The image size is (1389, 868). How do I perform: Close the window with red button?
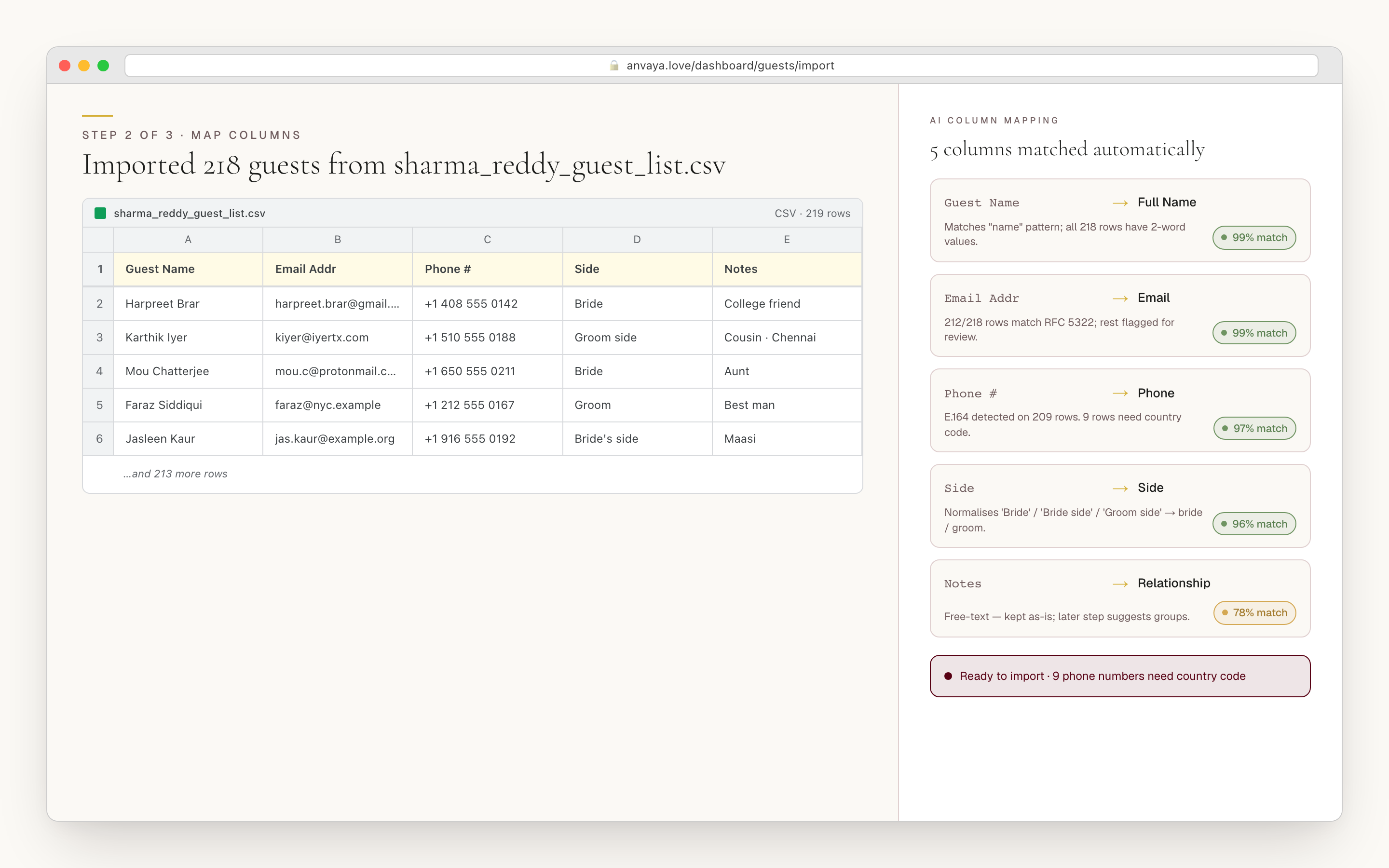[x=65, y=66]
